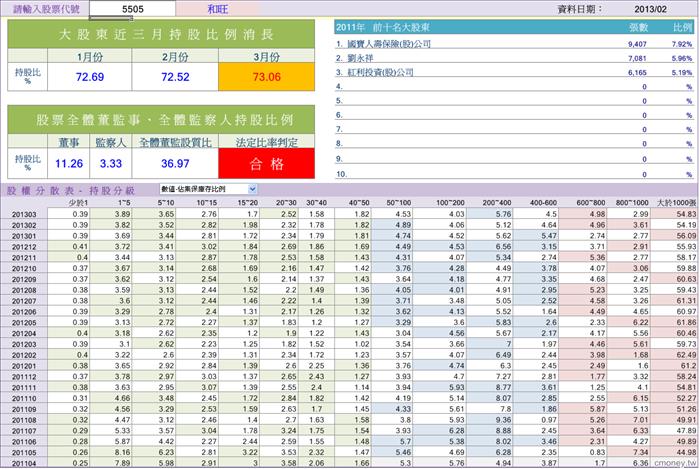700x469 pixels.
Task: Click the 大於1000張 column header
Action: tap(676, 203)
